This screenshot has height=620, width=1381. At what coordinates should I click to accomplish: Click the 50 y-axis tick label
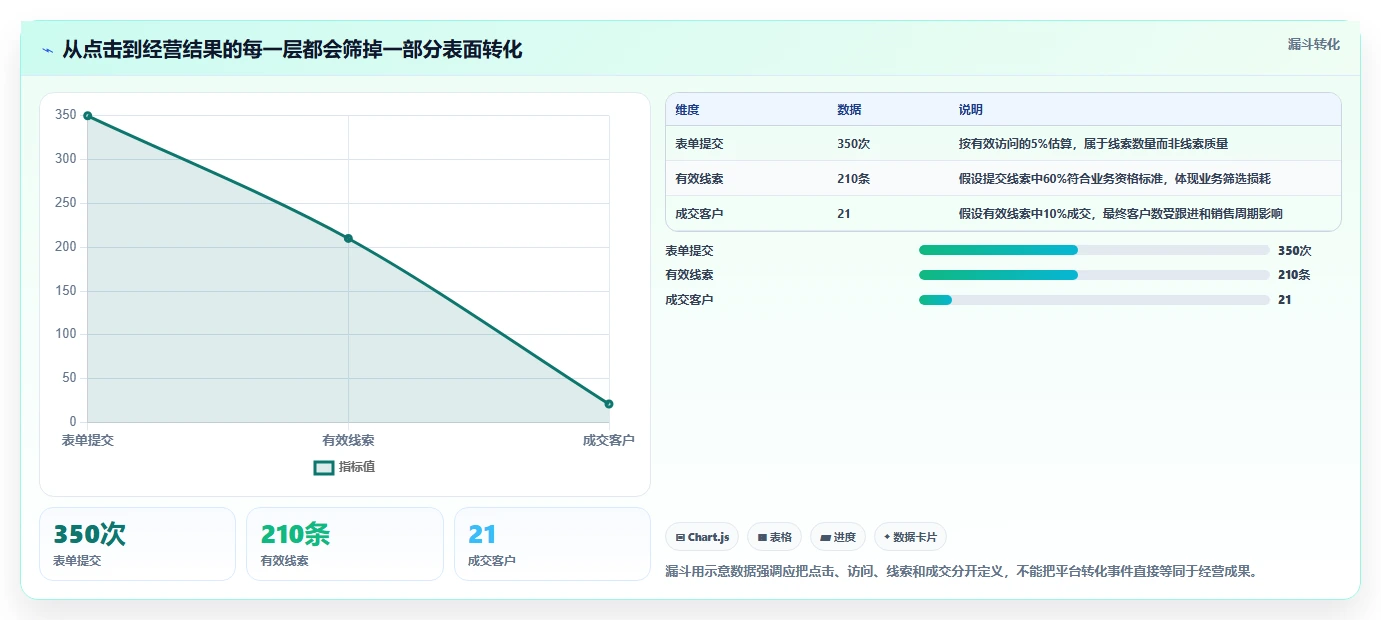(69, 378)
